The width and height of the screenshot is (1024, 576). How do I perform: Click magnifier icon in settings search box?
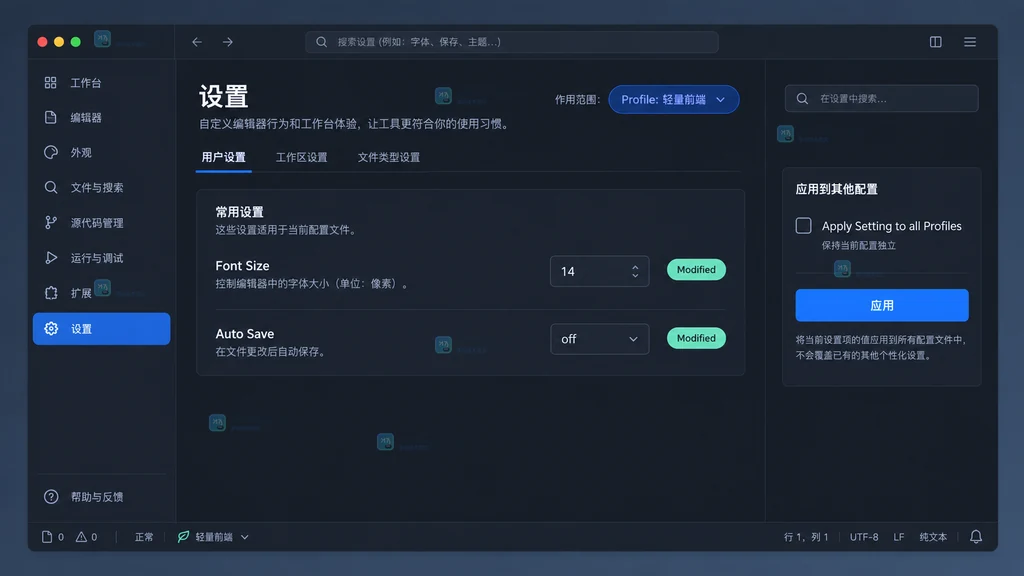(x=802, y=99)
